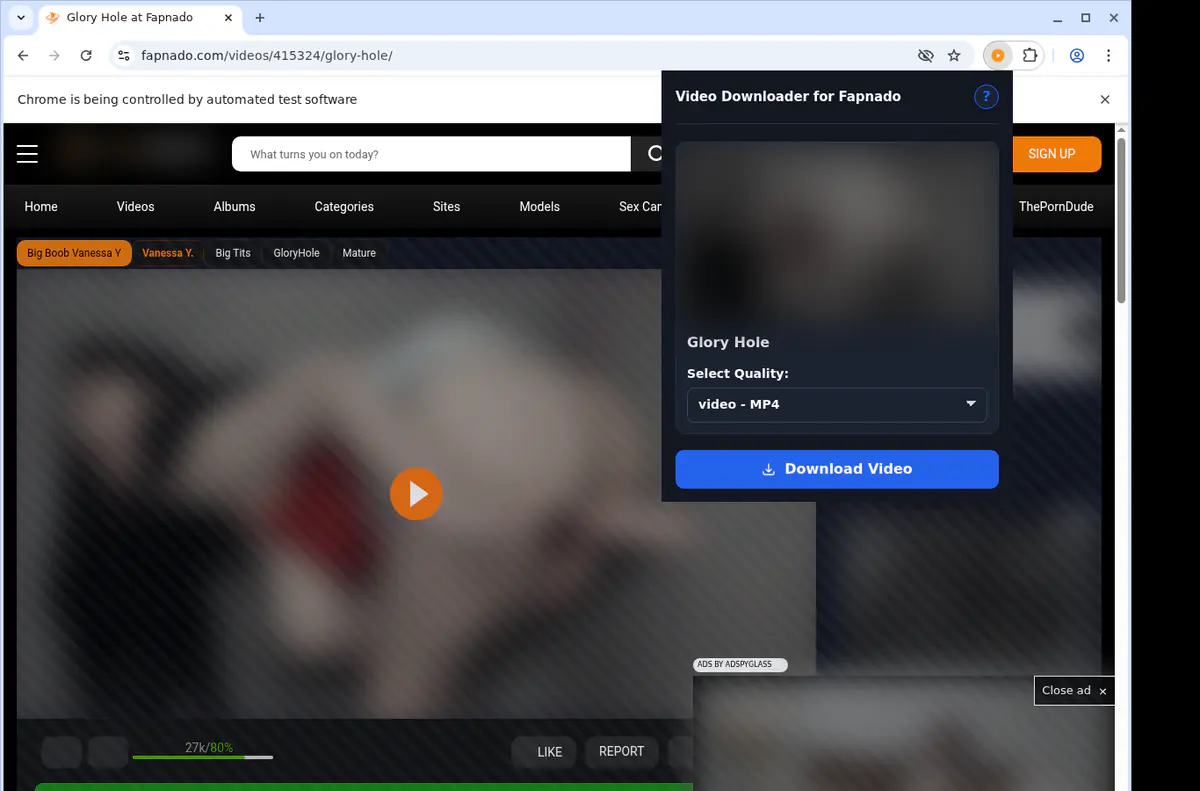Image resolution: width=1200 pixels, height=791 pixels.
Task: Open the site hamburger menu
Action: coord(27,153)
